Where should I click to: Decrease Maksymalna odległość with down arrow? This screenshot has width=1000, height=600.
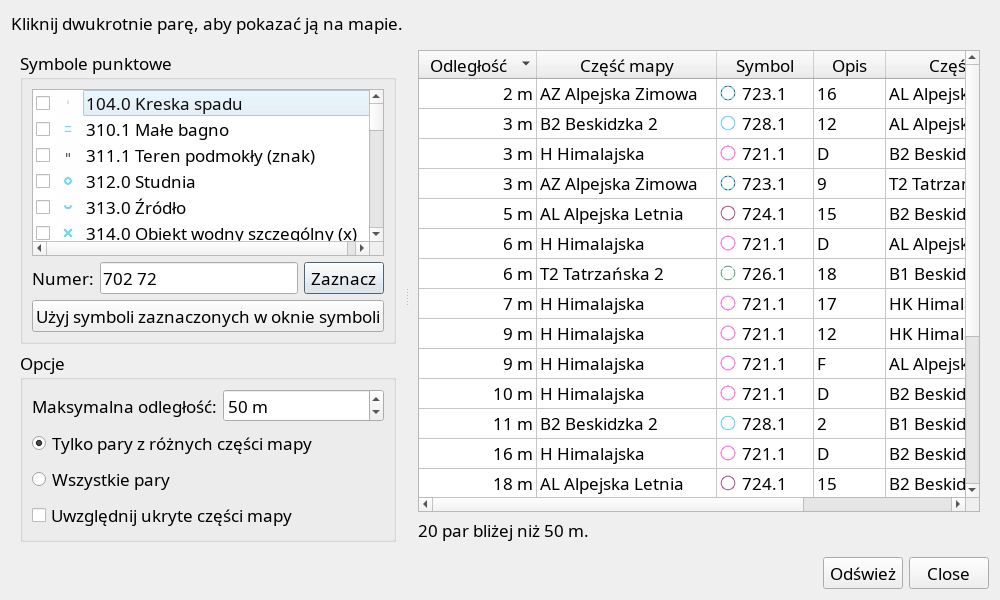click(x=376, y=412)
